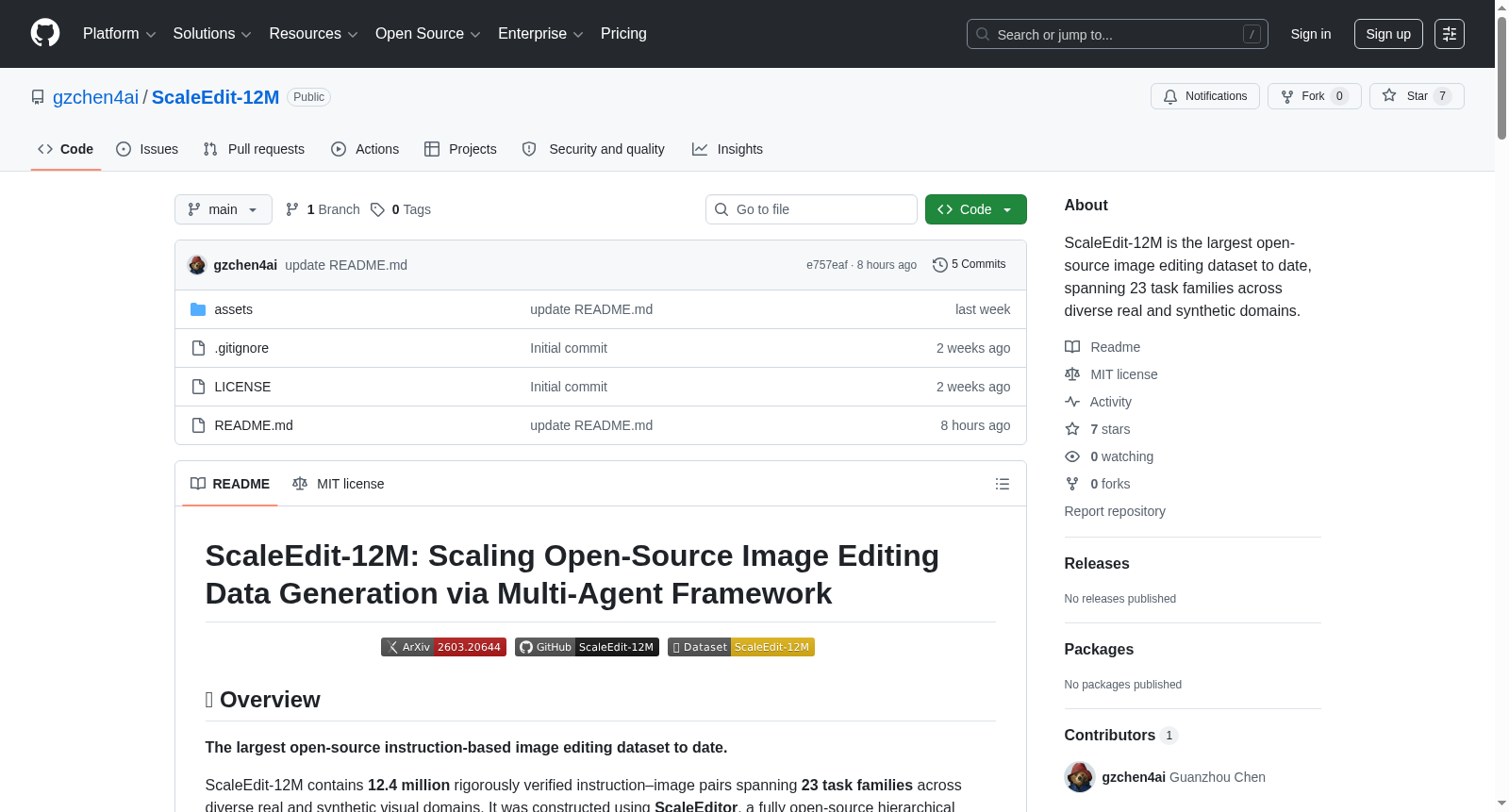Expand the Solutions menu

point(212,34)
